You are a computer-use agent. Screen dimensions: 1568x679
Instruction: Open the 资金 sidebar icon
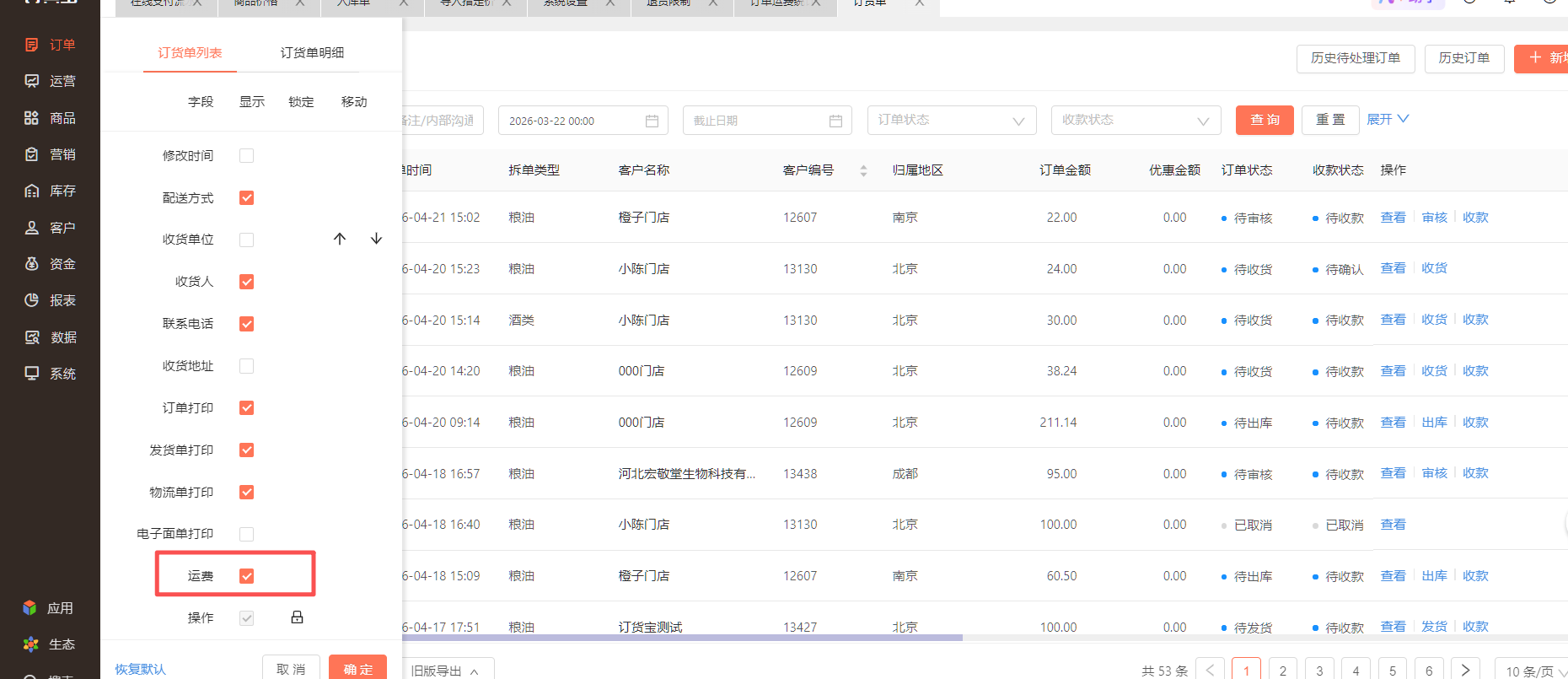click(x=32, y=264)
